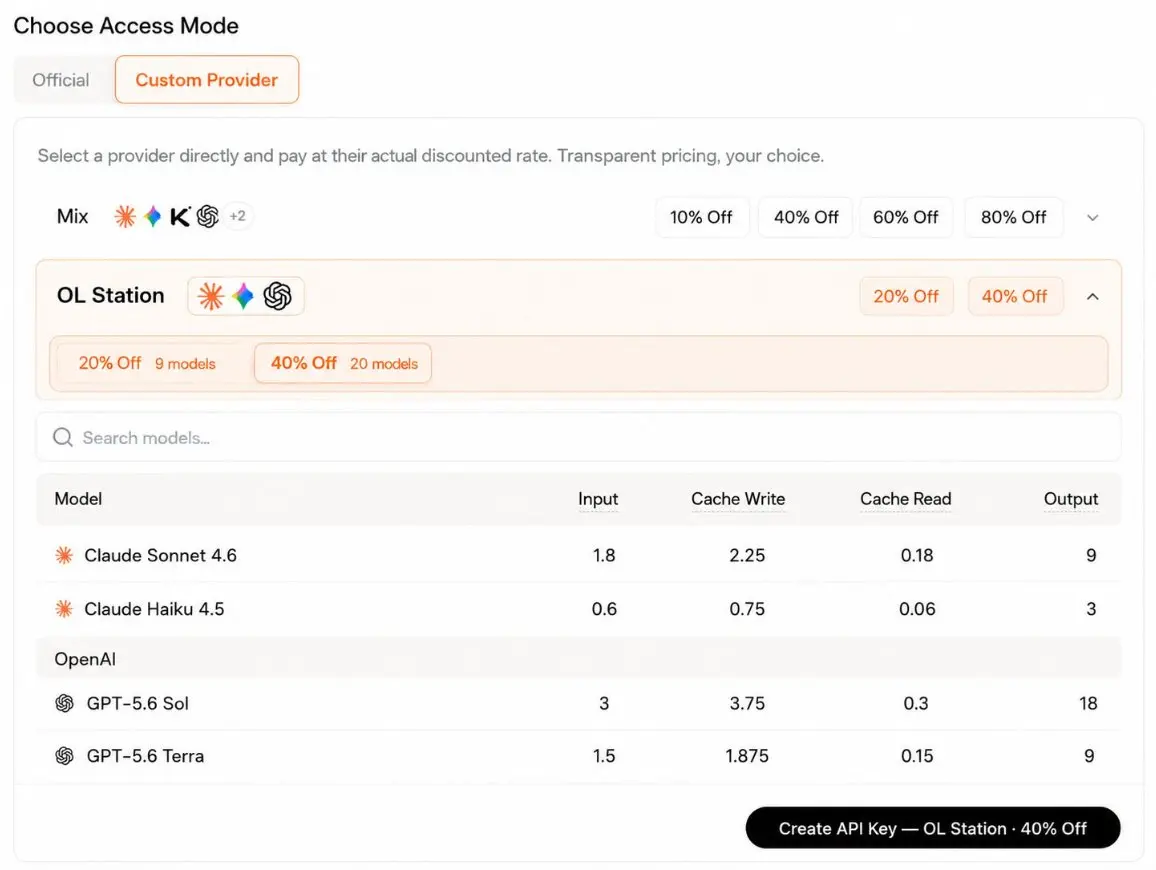Switch to the Official access mode tab
Viewport: 1156px width, 870px height.
(60, 80)
